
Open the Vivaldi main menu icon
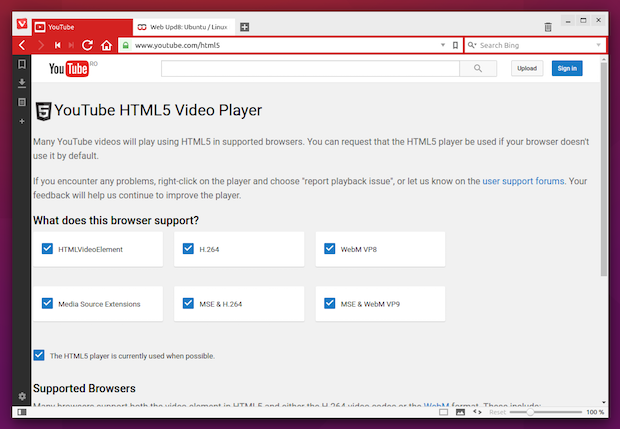22,24
